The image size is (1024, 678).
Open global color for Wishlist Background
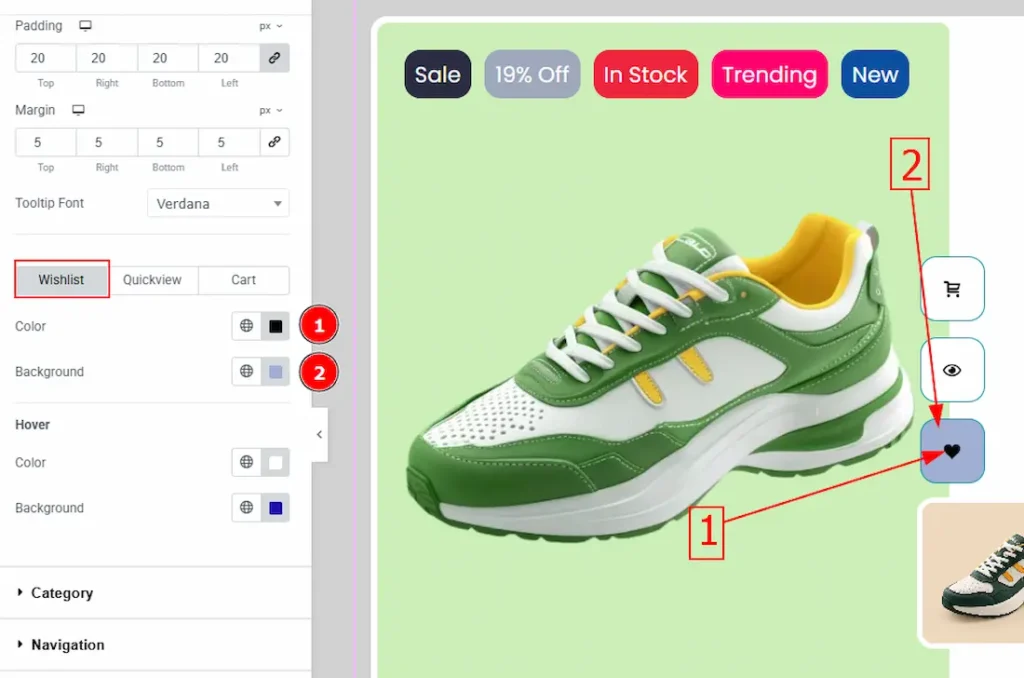click(246, 372)
